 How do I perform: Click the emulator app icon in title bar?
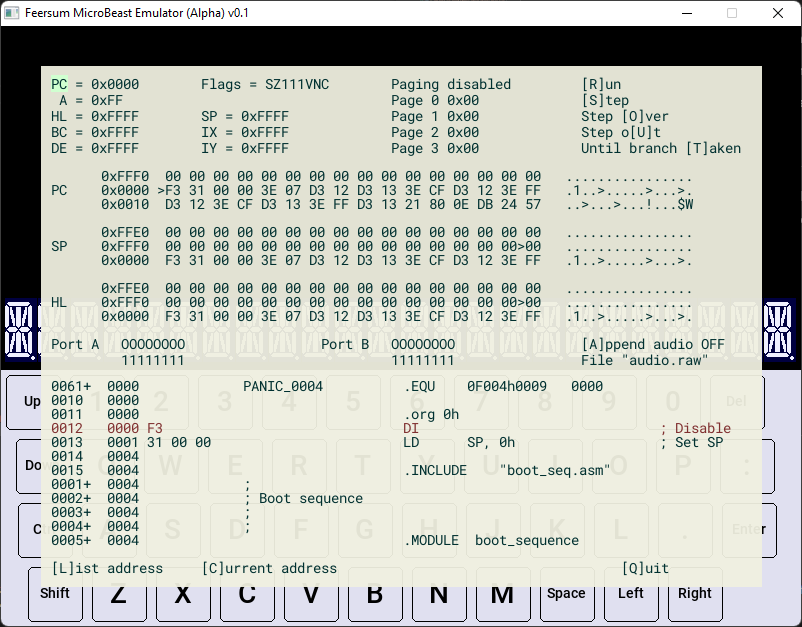point(12,13)
